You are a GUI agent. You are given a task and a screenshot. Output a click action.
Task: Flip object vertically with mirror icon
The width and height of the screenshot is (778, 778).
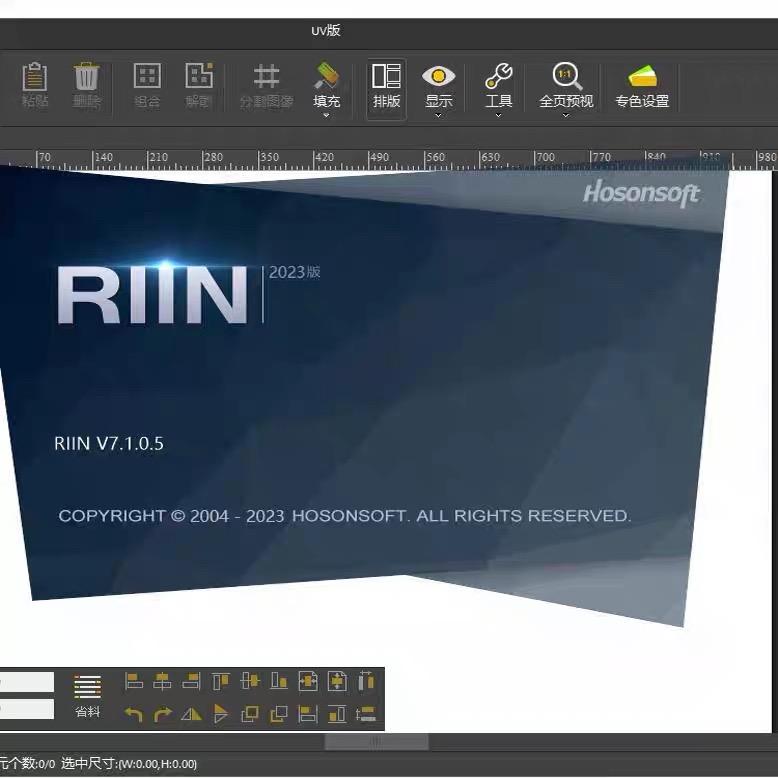tap(220, 714)
